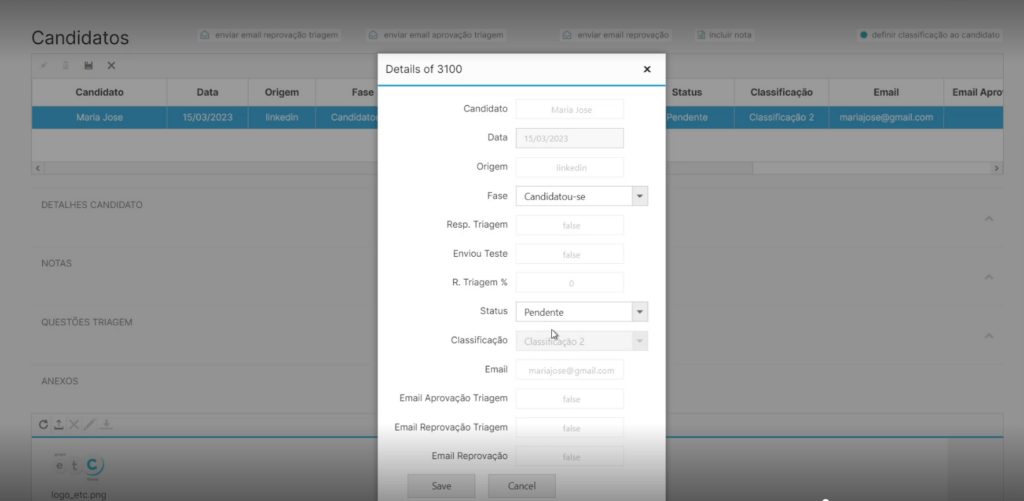The height and width of the screenshot is (501, 1024).
Task: Click the mariajose@gmail.com cell in table row
Action: (x=886, y=118)
